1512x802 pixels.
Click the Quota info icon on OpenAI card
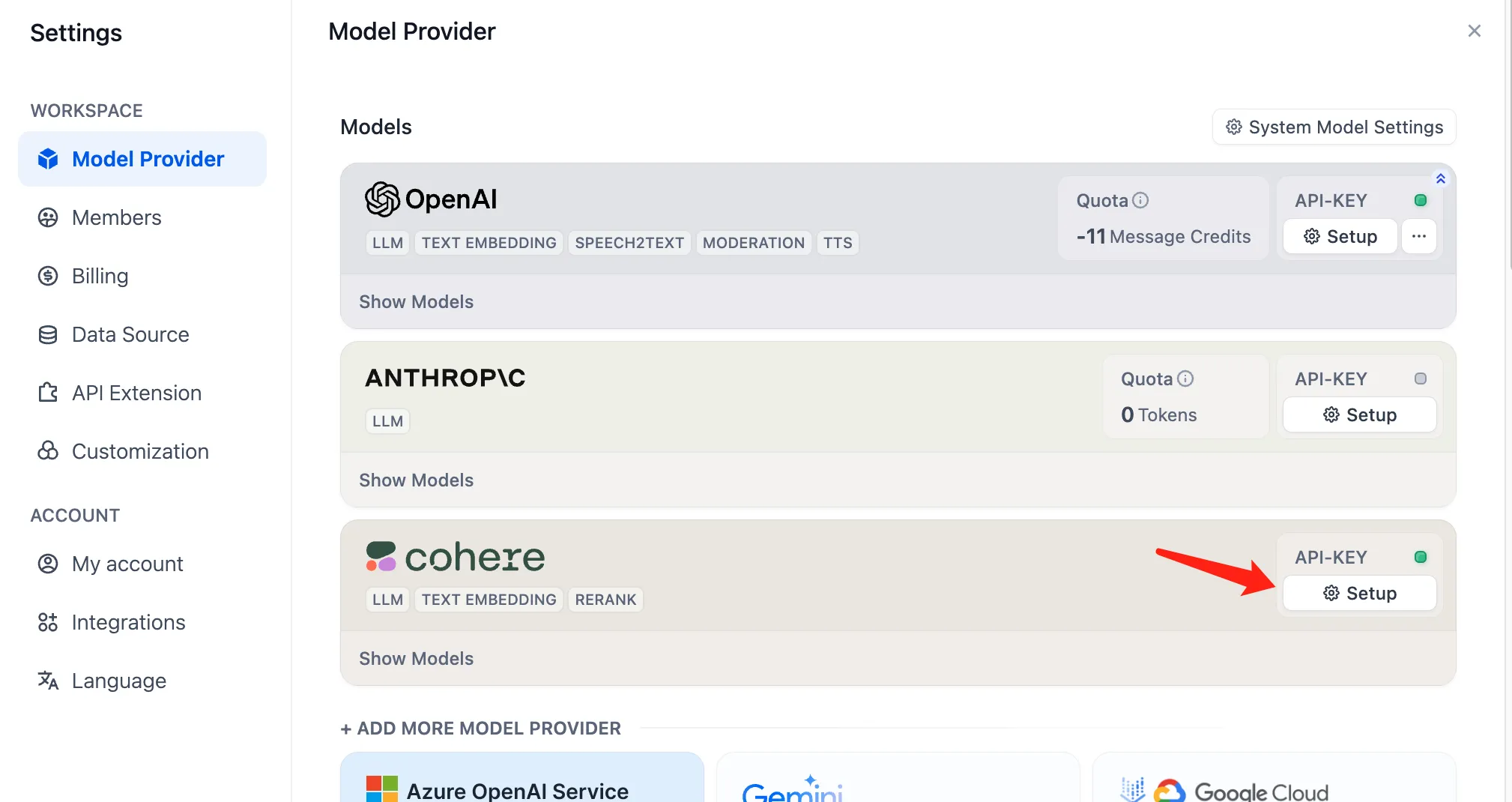coord(1140,200)
